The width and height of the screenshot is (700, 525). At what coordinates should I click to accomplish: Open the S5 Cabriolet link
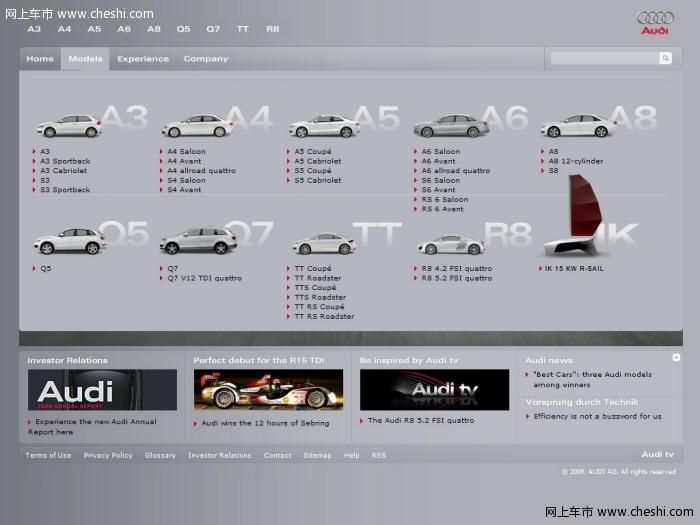(x=318, y=180)
